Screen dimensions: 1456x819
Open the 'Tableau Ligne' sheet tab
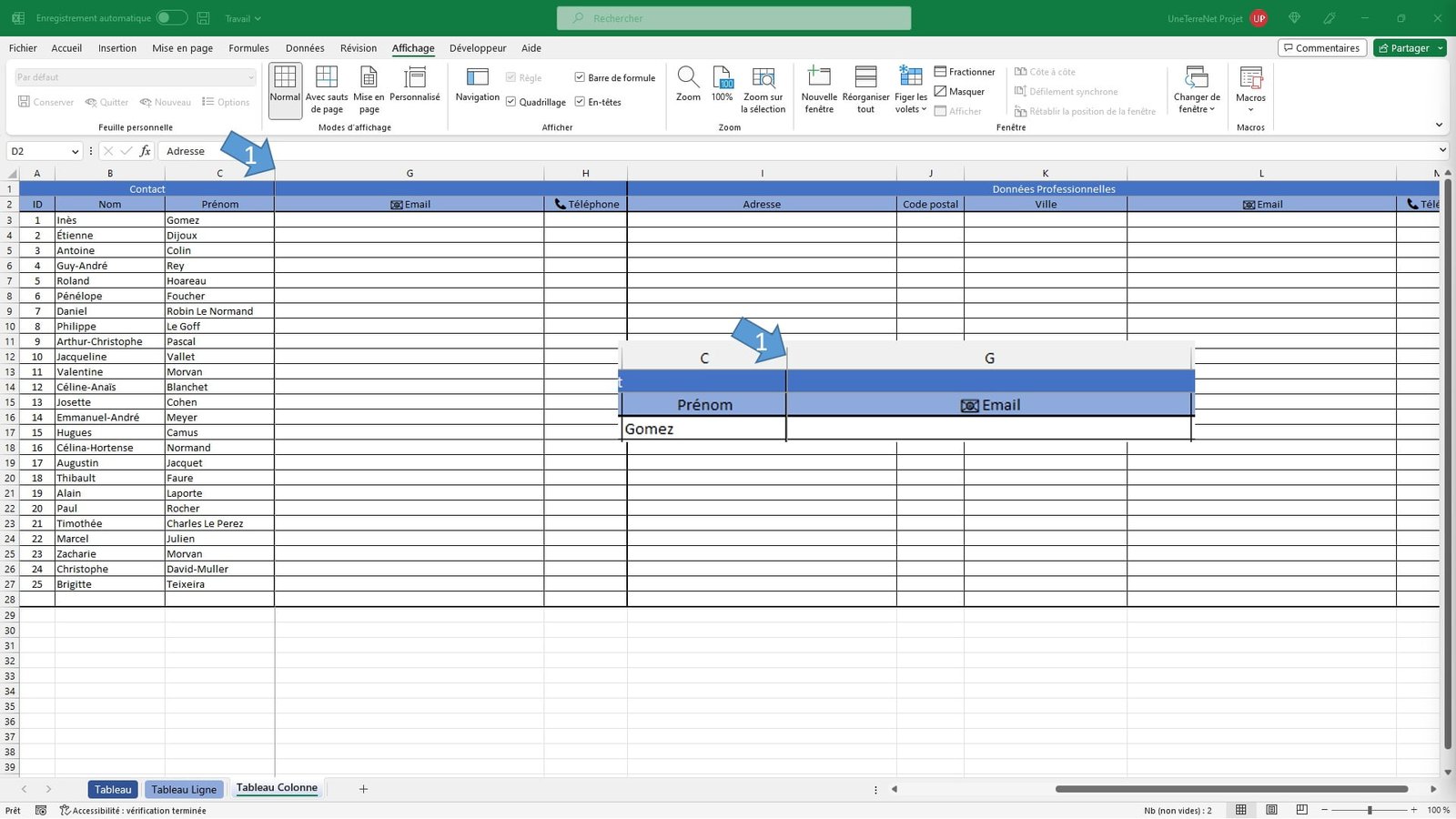pyautogui.click(x=184, y=789)
